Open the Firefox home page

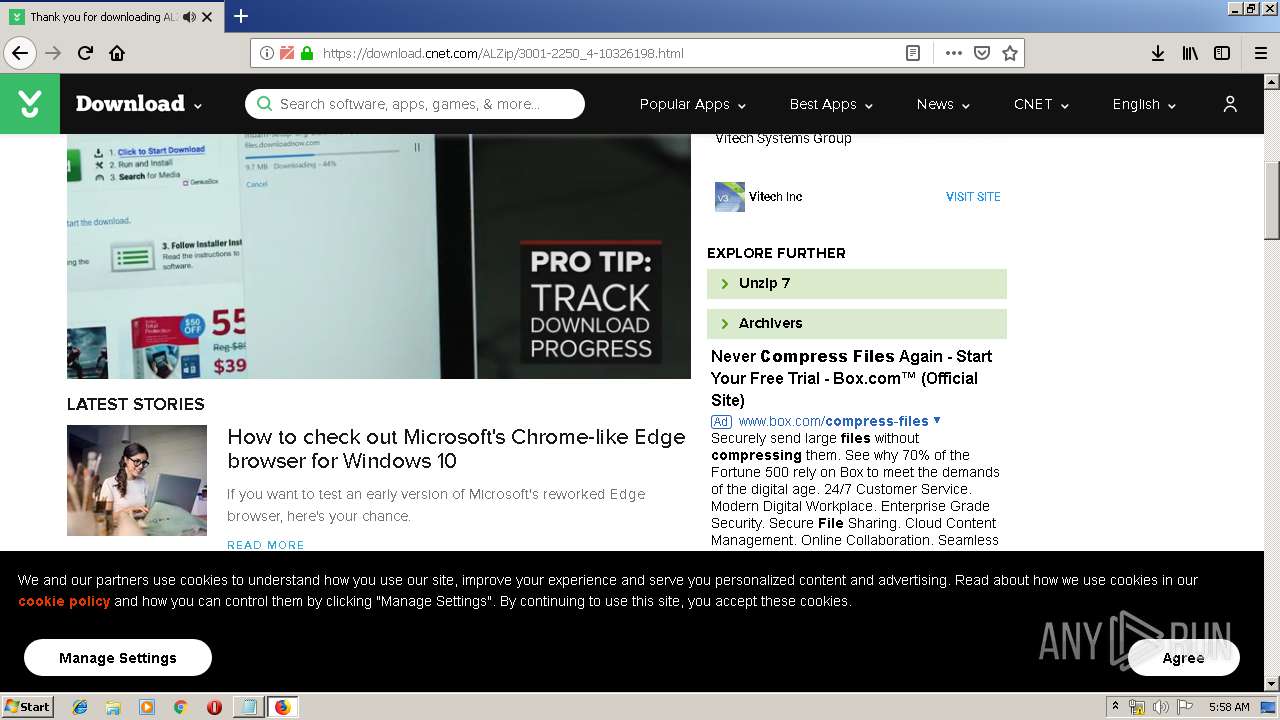point(117,53)
